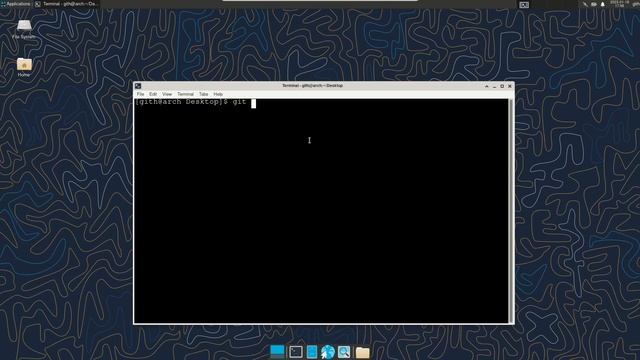Click the notification bell in the top panel

(602, 4)
